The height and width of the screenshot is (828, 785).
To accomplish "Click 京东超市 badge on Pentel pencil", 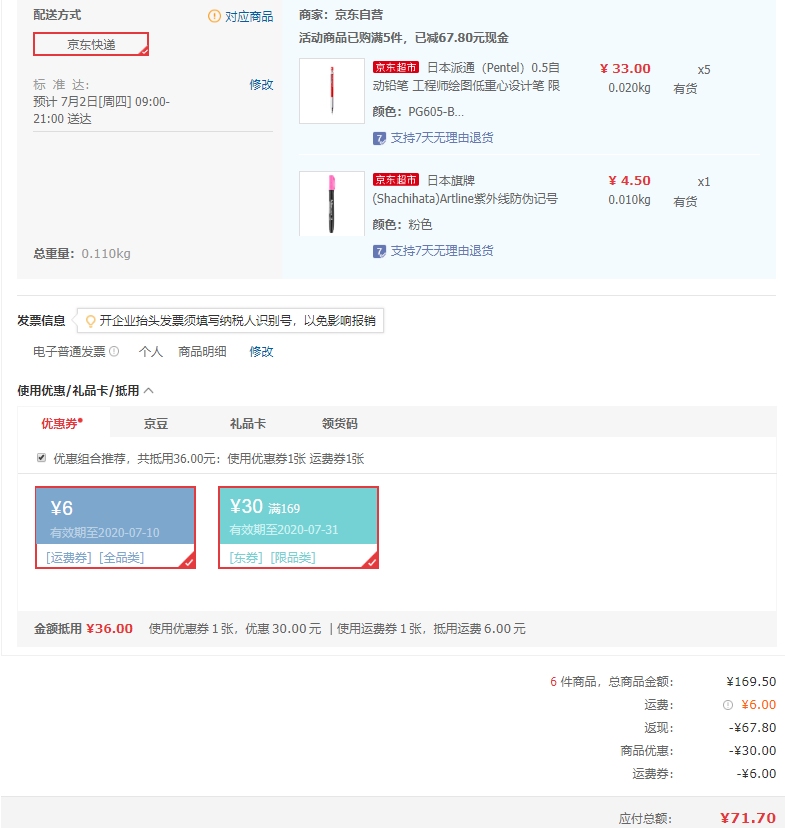I will pyautogui.click(x=396, y=68).
